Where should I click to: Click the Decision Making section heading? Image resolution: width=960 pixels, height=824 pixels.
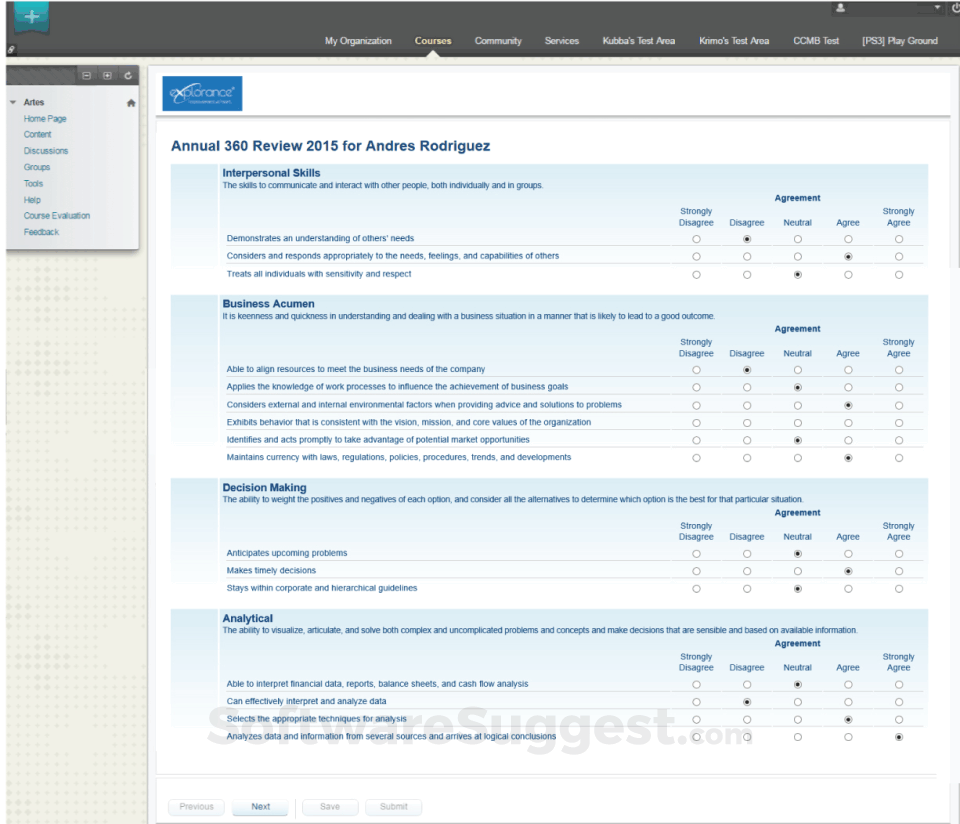[264, 488]
